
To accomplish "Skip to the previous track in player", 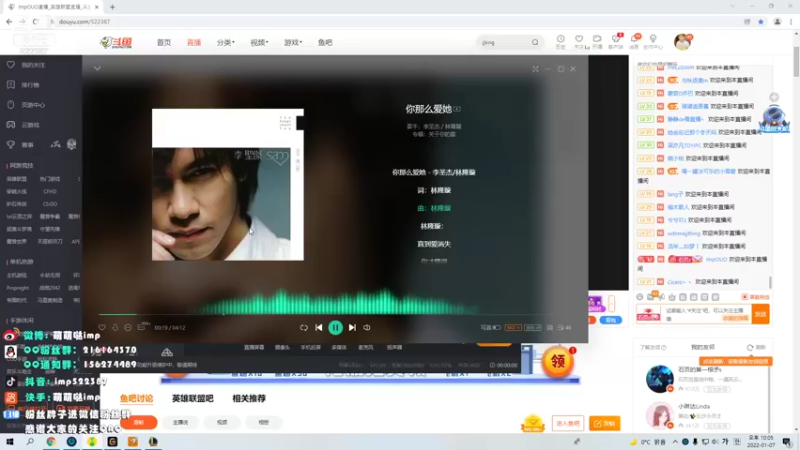I will click(x=318, y=328).
